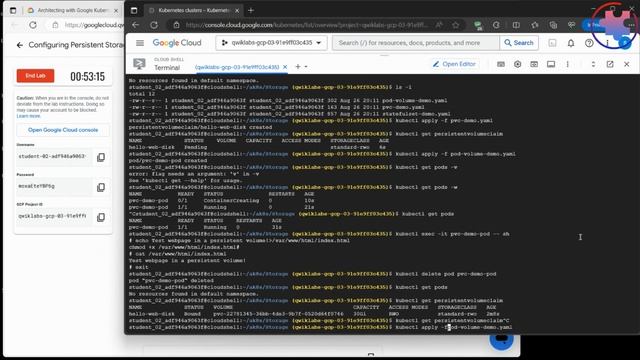Screen dimensions: 640x360
Task: Open the Google Cloud navigation menu hamburger
Action: point(140,43)
